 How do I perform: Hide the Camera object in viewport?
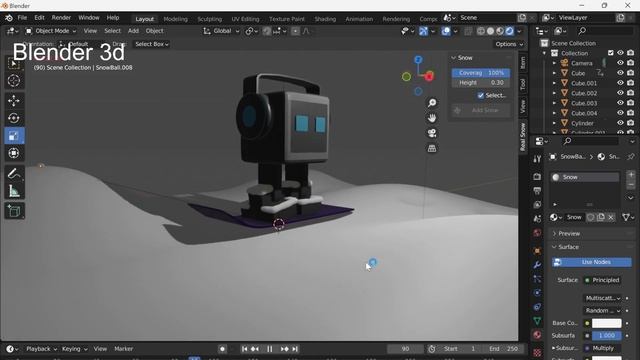point(620,63)
